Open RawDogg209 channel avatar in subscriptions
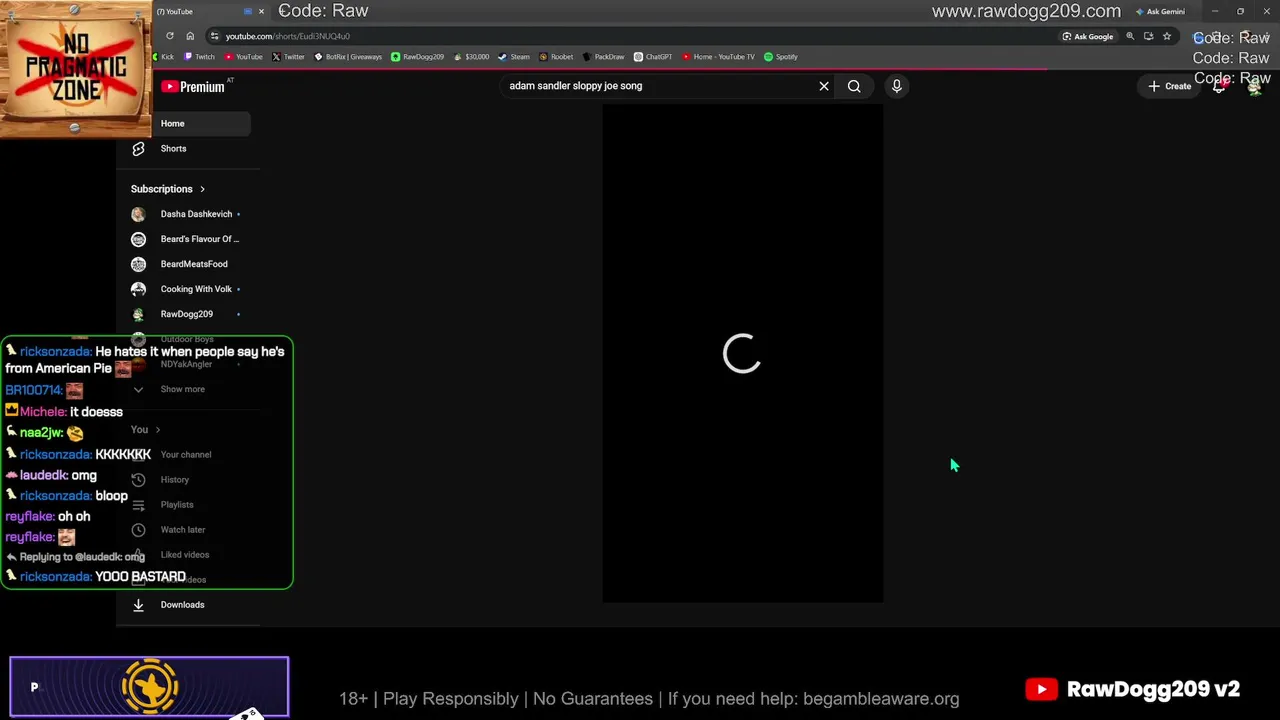This screenshot has width=1280, height=720. point(138,314)
